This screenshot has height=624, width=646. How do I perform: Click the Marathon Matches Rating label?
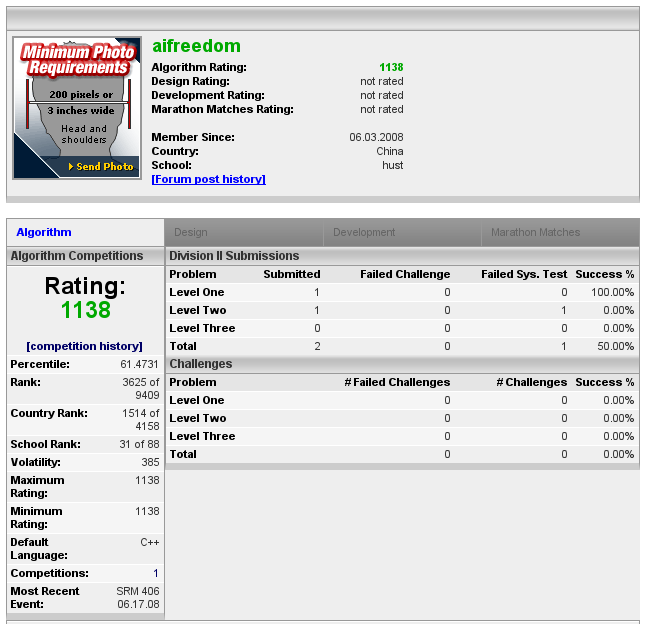(222, 109)
